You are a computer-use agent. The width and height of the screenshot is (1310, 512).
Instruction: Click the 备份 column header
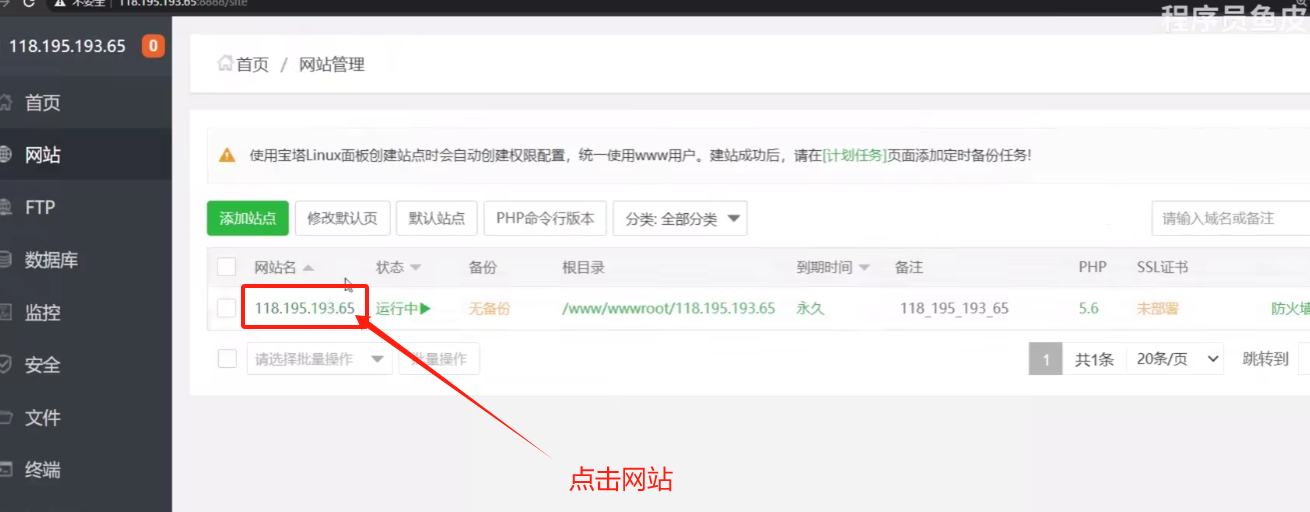pyautogui.click(x=483, y=267)
